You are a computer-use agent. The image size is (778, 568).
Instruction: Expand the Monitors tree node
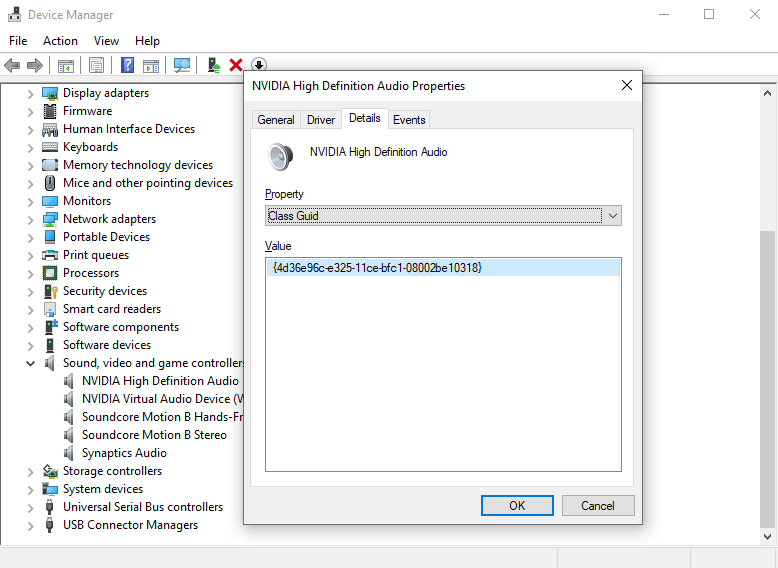click(30, 202)
